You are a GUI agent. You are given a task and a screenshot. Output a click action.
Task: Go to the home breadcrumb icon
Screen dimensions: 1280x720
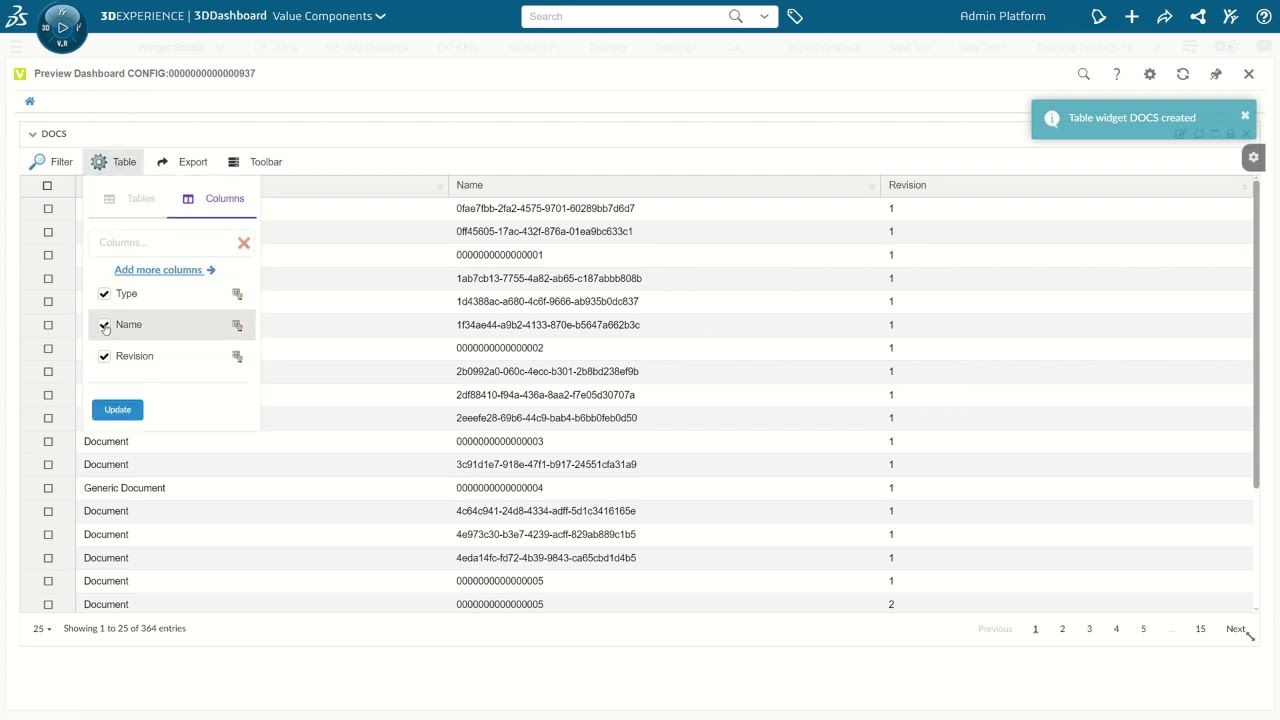(30, 101)
